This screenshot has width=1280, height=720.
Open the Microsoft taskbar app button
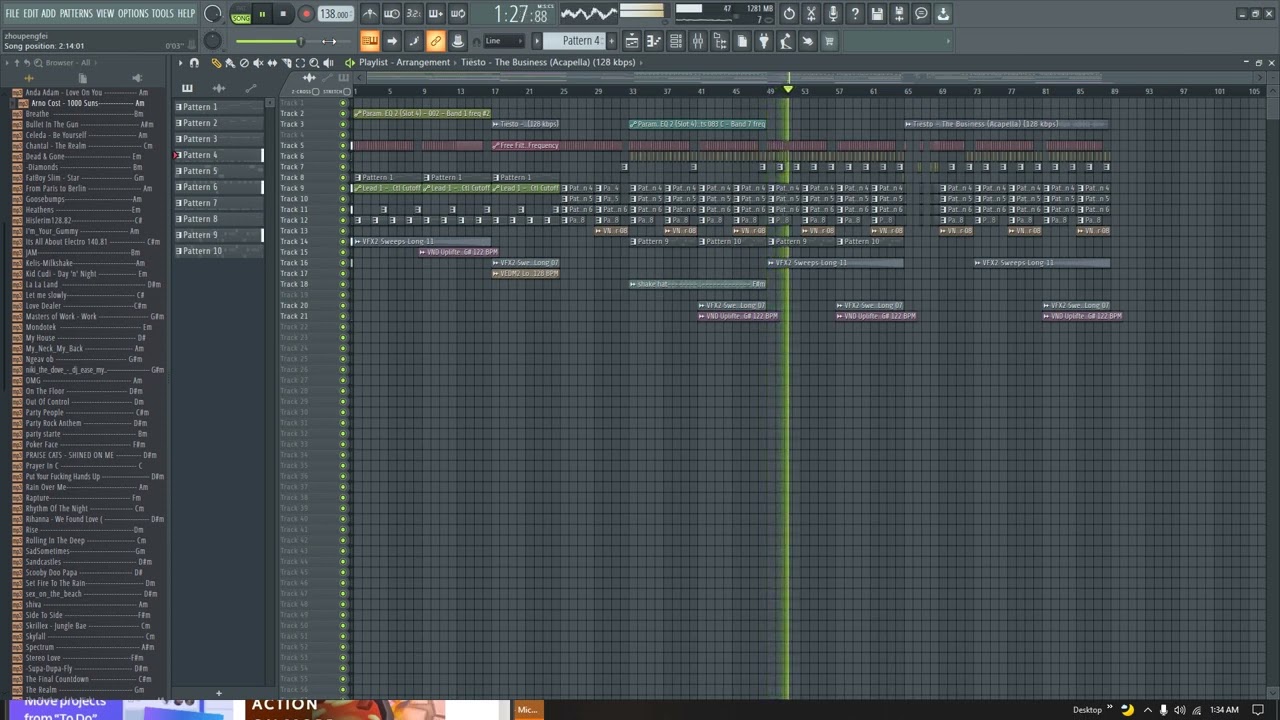tap(527, 710)
